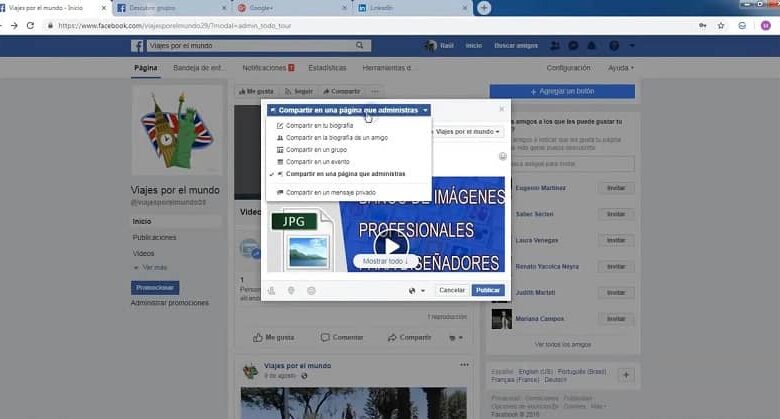Select 'Compartir en tu biografía' option
780x419 pixels.
pos(319,125)
